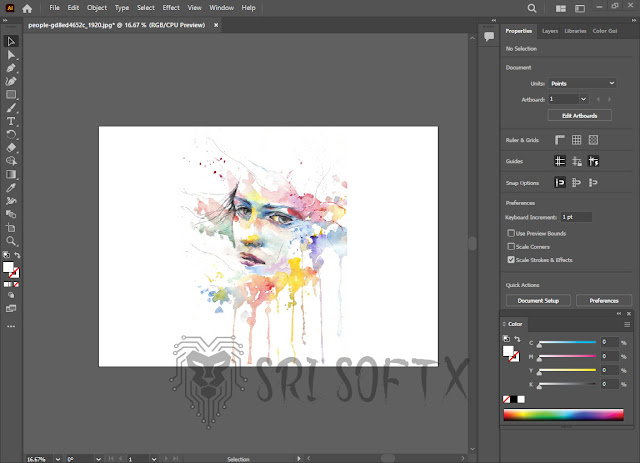Click the Magenta percentage field
Viewport: 640px width, 463px height.
(609, 356)
